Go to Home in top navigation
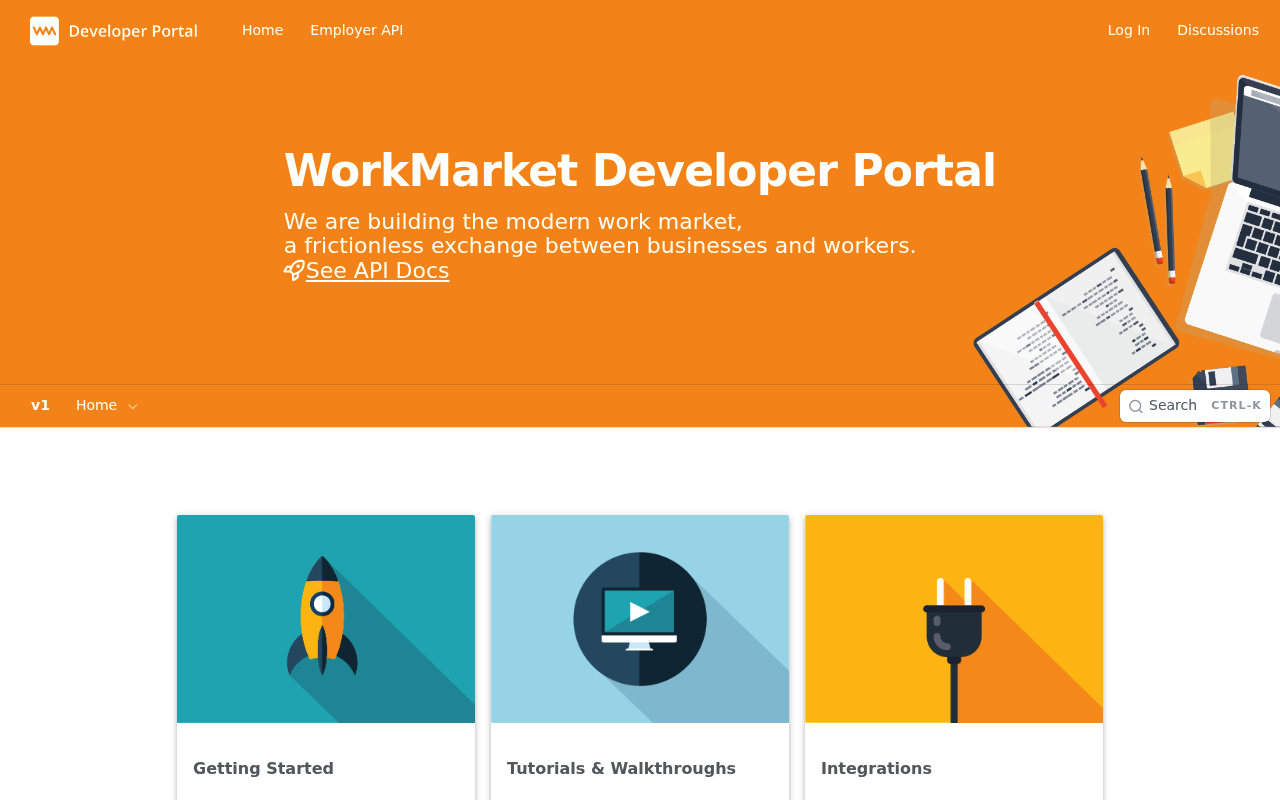The image size is (1280, 800). [262, 30]
